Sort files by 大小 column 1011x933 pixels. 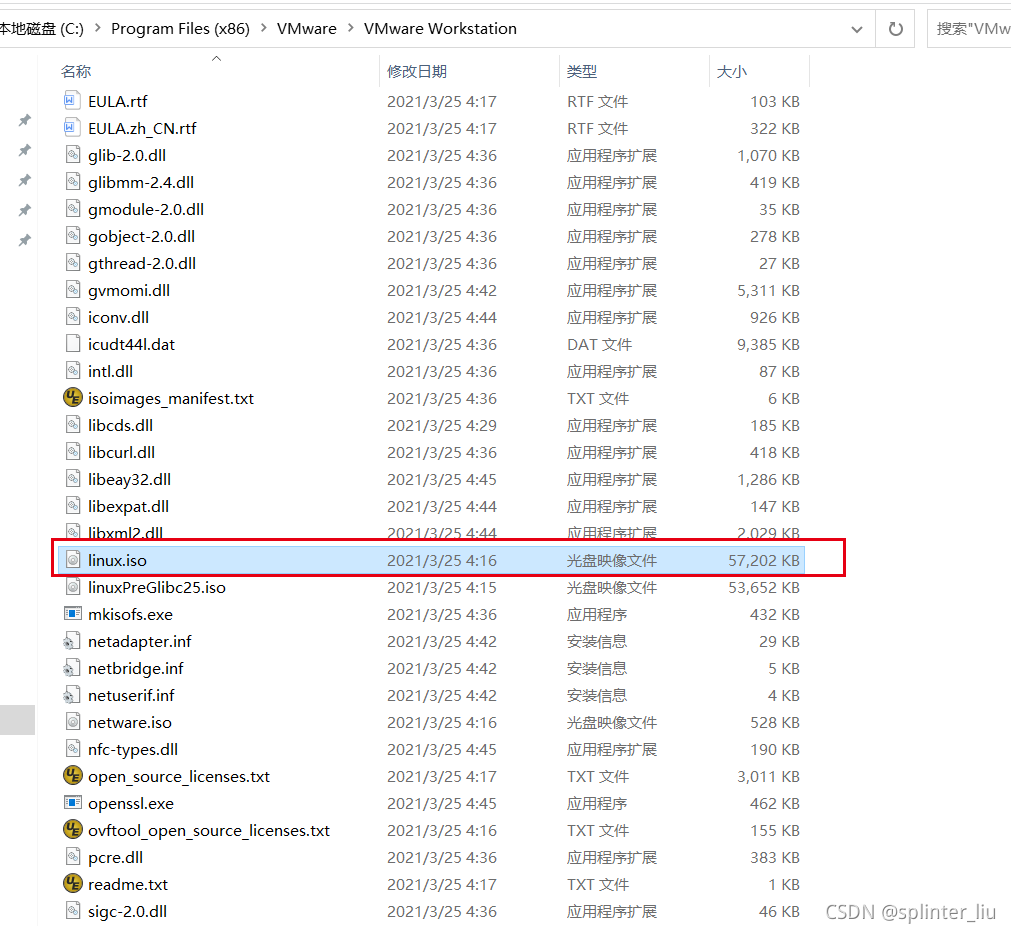click(x=732, y=72)
